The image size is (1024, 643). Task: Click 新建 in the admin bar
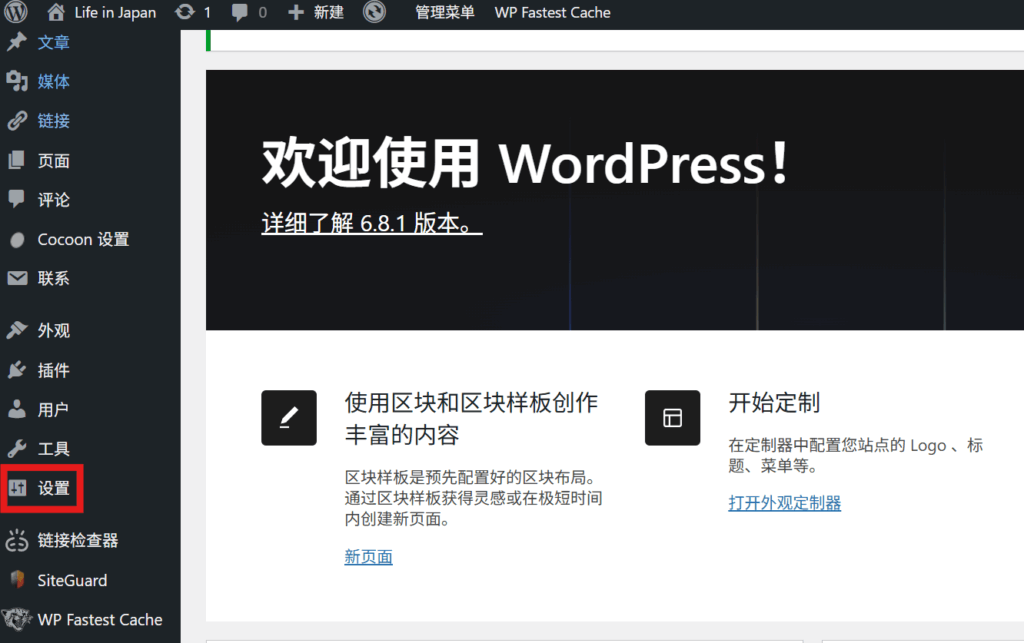tap(328, 12)
